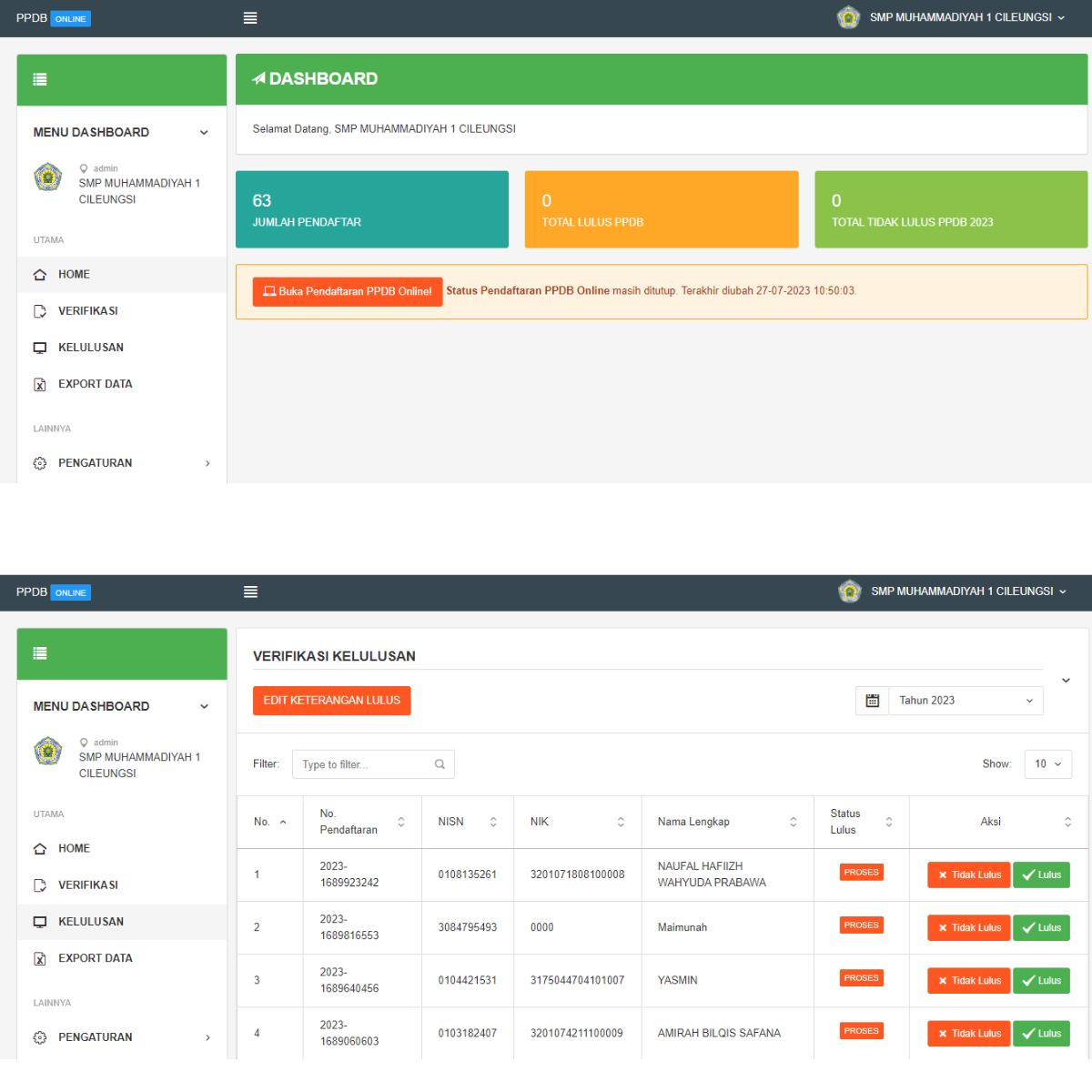Open the school account dropdown on the Dashboard page

point(952,17)
